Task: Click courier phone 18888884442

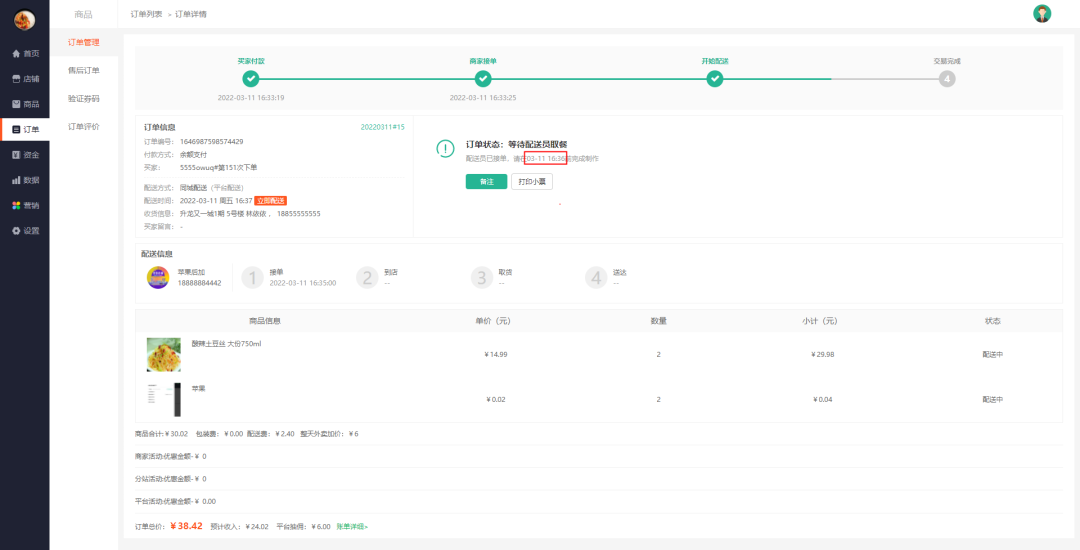Action: [200, 283]
